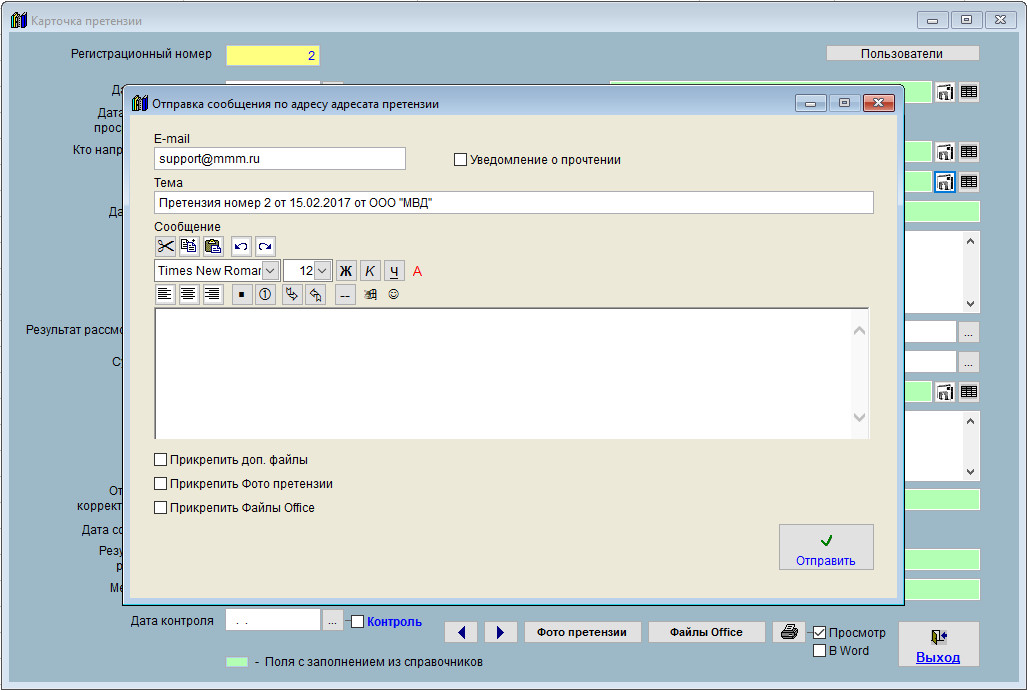Click the printer icon
Screen dimensions: 1027x690
tap(789, 632)
